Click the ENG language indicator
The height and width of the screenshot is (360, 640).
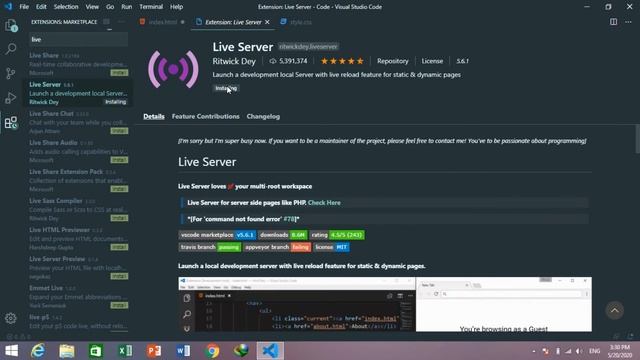click(x=595, y=351)
